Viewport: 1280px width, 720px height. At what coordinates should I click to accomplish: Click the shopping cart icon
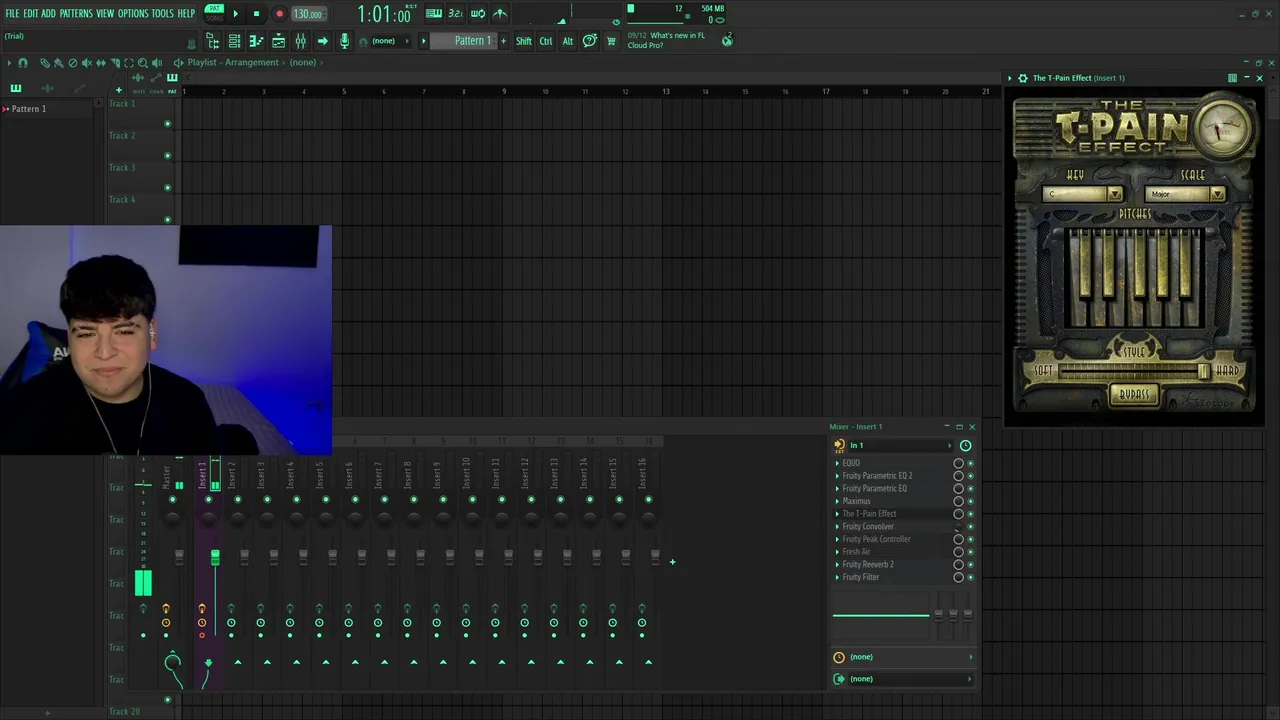[611, 41]
